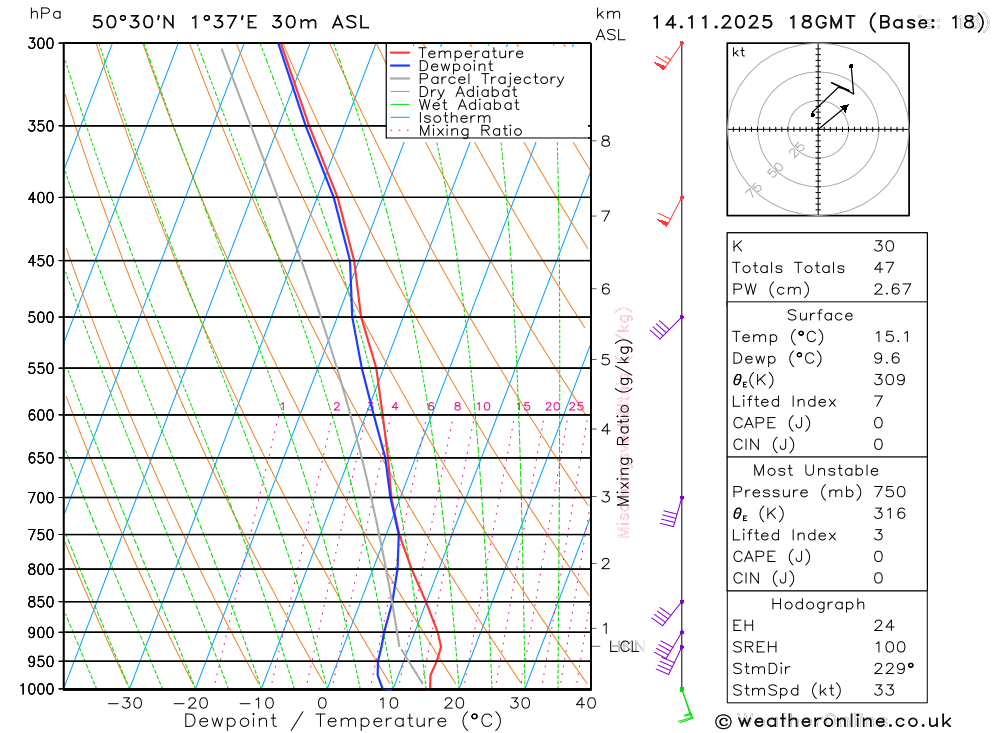Screen dimensions: 1000x733
Task: Click the purple wind barb at 850 hPa
Action: tap(668, 613)
